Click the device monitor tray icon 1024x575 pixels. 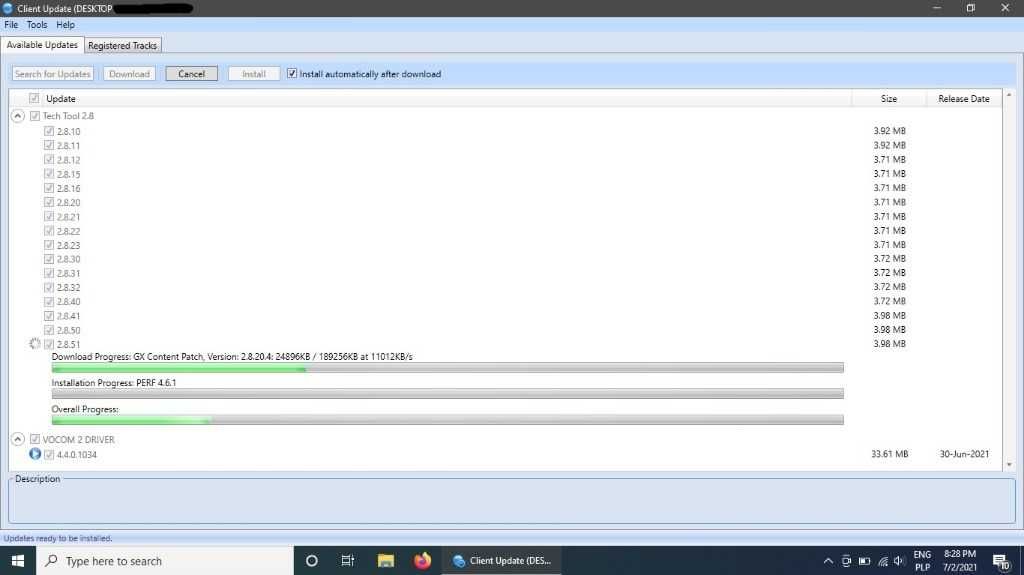[846, 561]
